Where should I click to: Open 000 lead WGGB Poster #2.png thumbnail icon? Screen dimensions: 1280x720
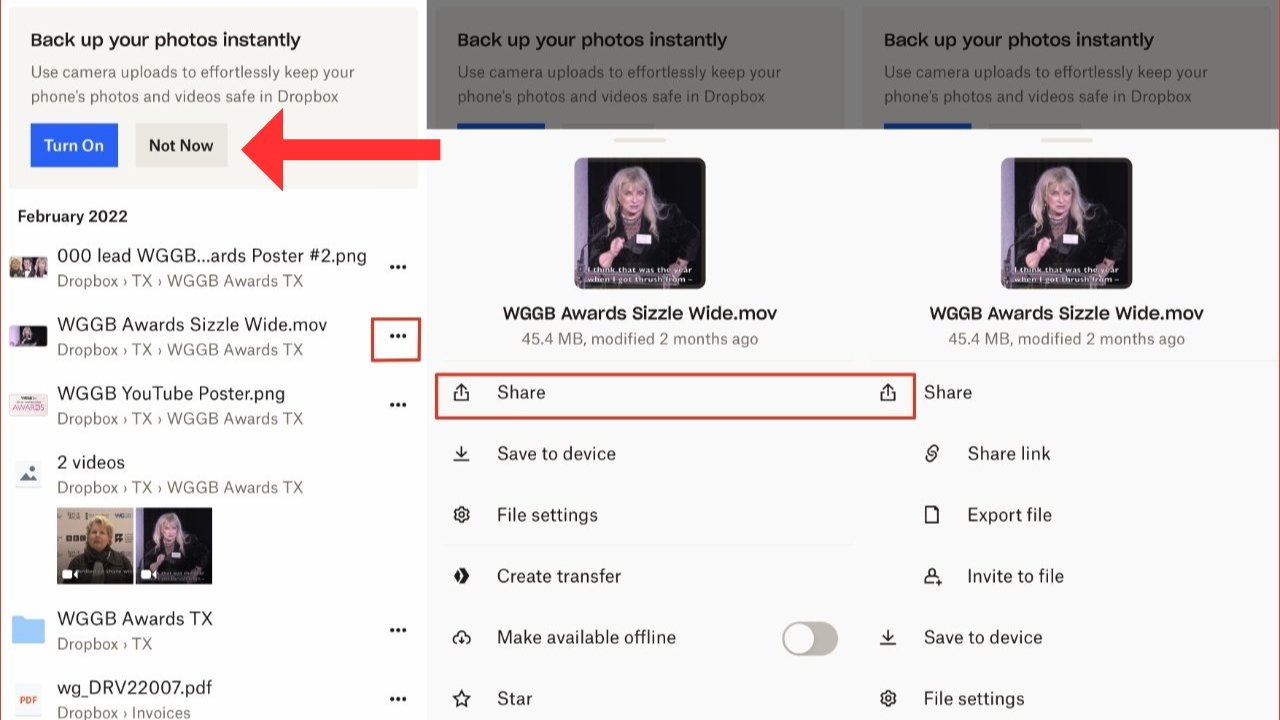[28, 267]
